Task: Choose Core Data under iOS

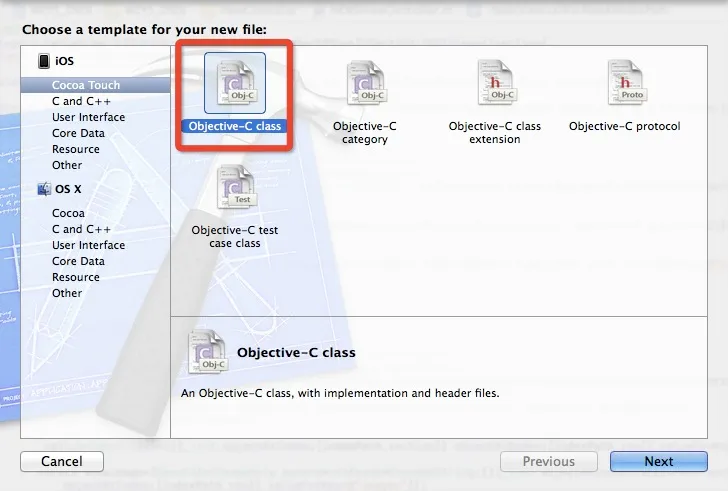Action: pos(78,133)
